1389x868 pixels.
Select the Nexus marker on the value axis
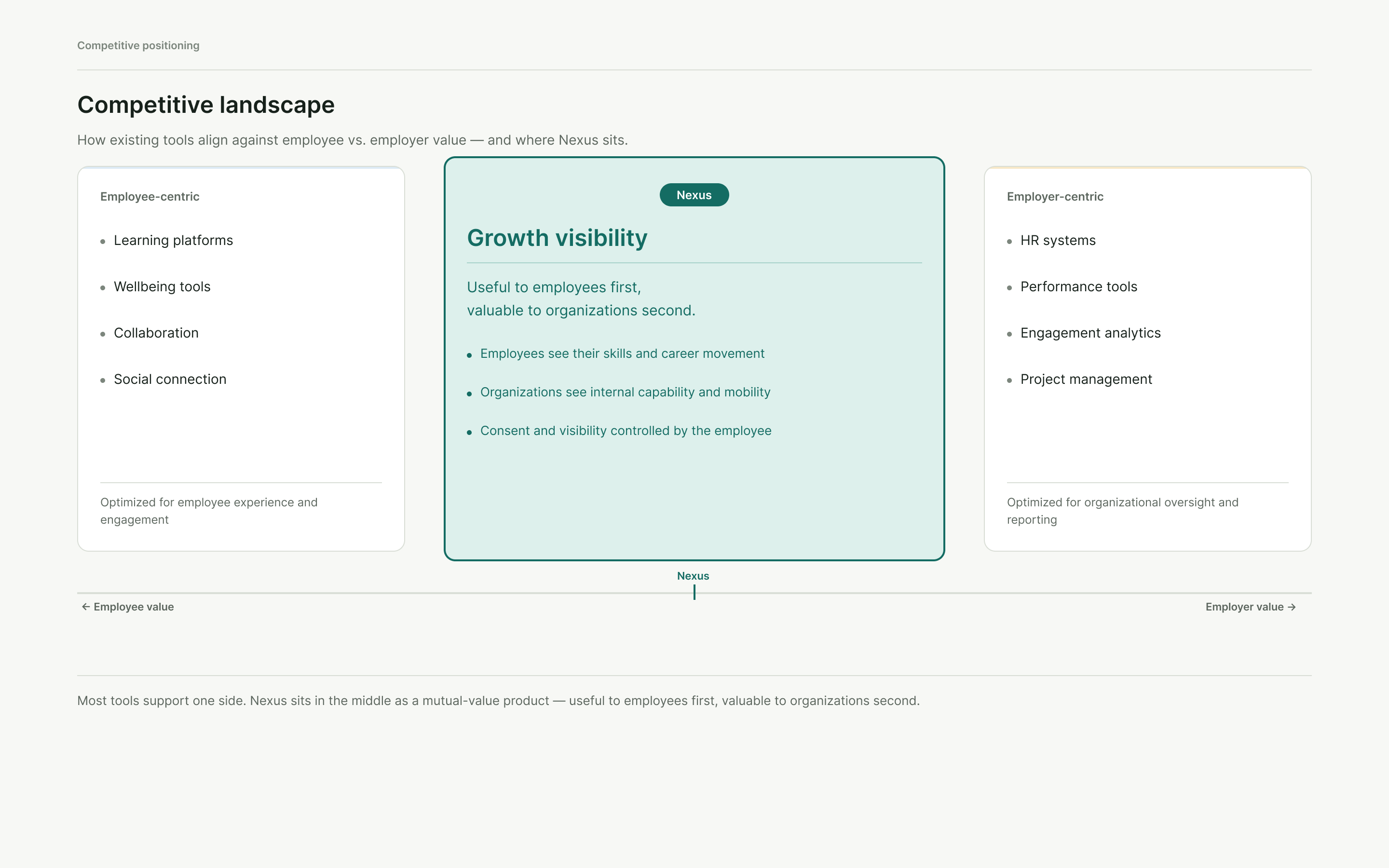[694, 584]
